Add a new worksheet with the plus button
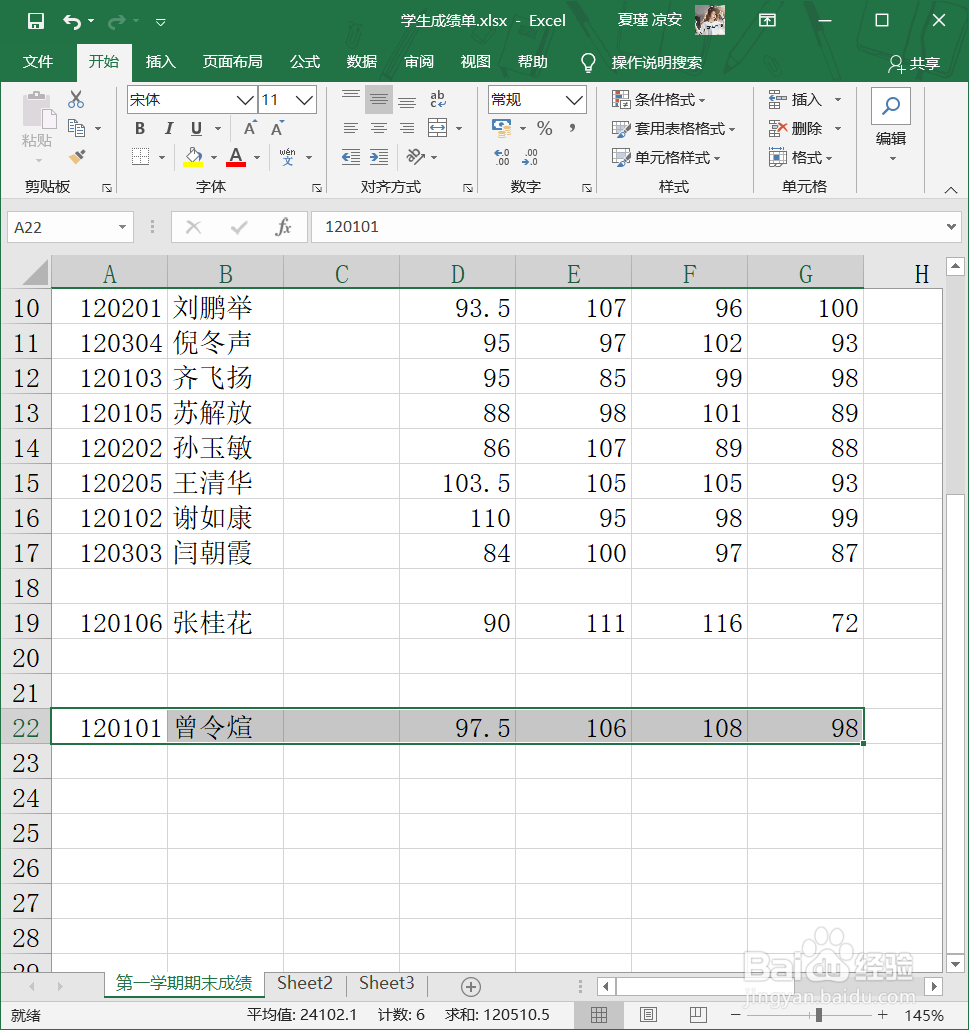Screen dimensions: 969x1030 (x=468, y=986)
